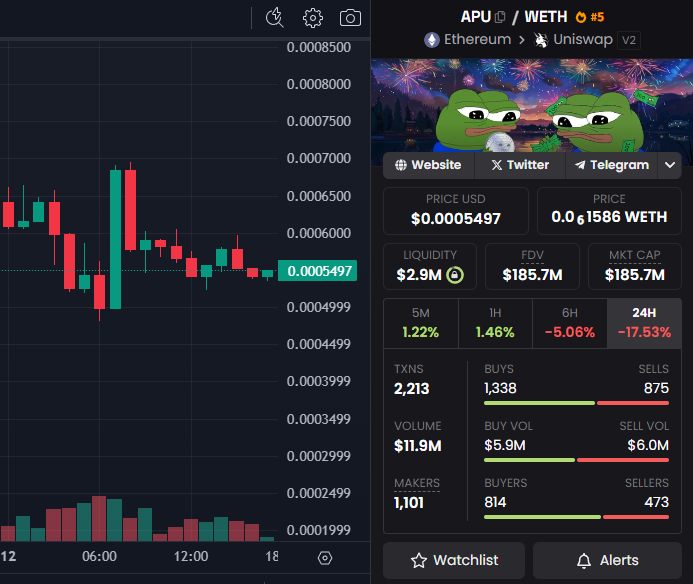Click the red sell volume ratio bar
The width and height of the screenshot is (693, 584).
pyautogui.click(x=623, y=460)
